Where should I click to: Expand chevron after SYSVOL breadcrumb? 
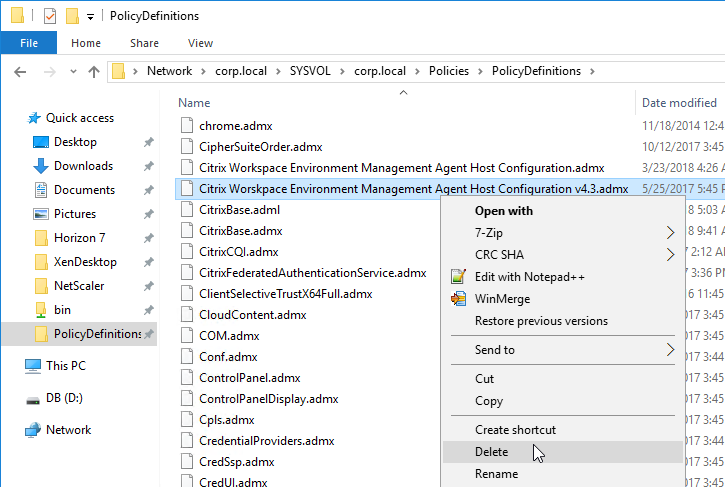[x=343, y=71]
